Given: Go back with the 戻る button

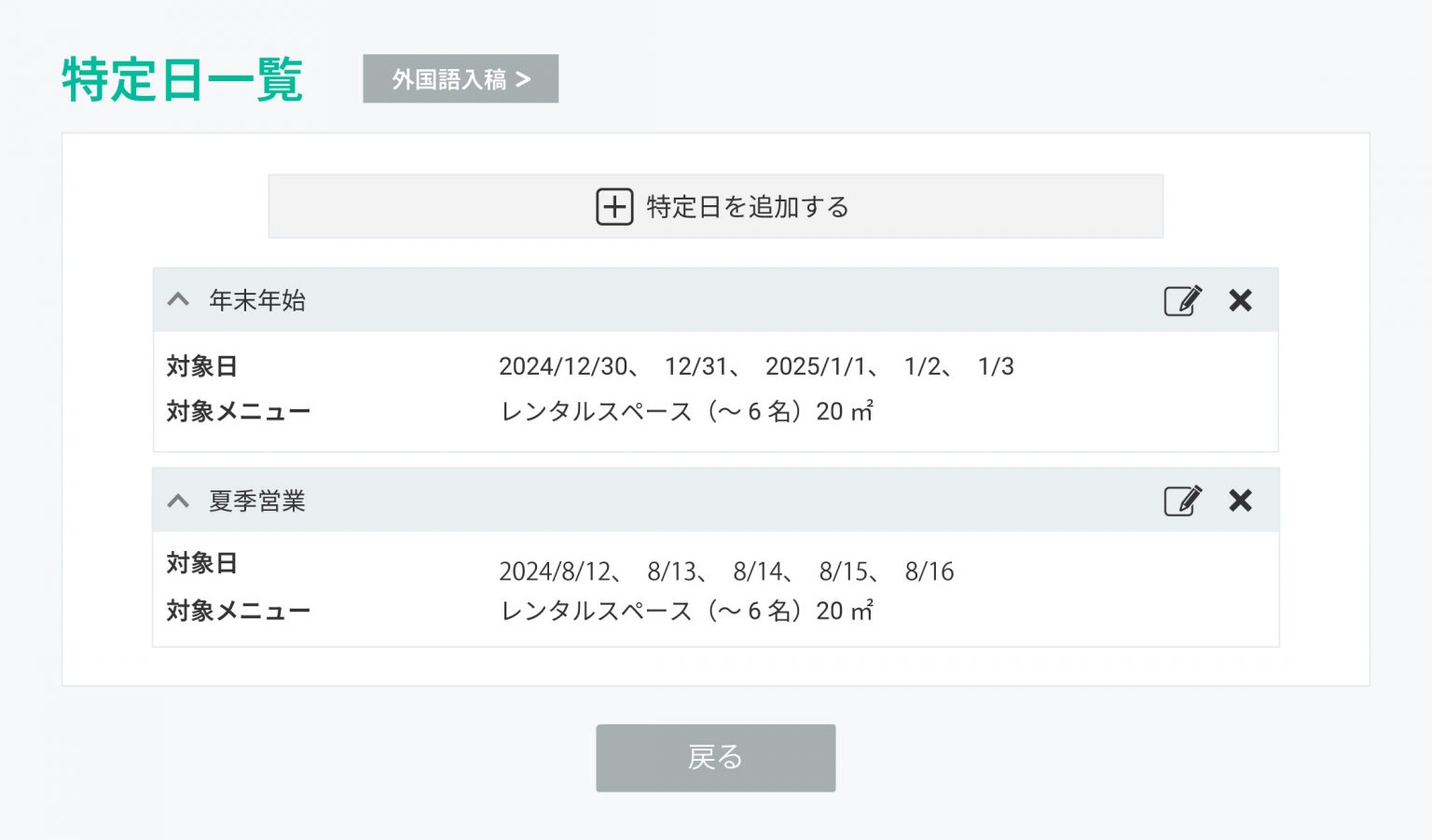Looking at the screenshot, I should coord(715,758).
